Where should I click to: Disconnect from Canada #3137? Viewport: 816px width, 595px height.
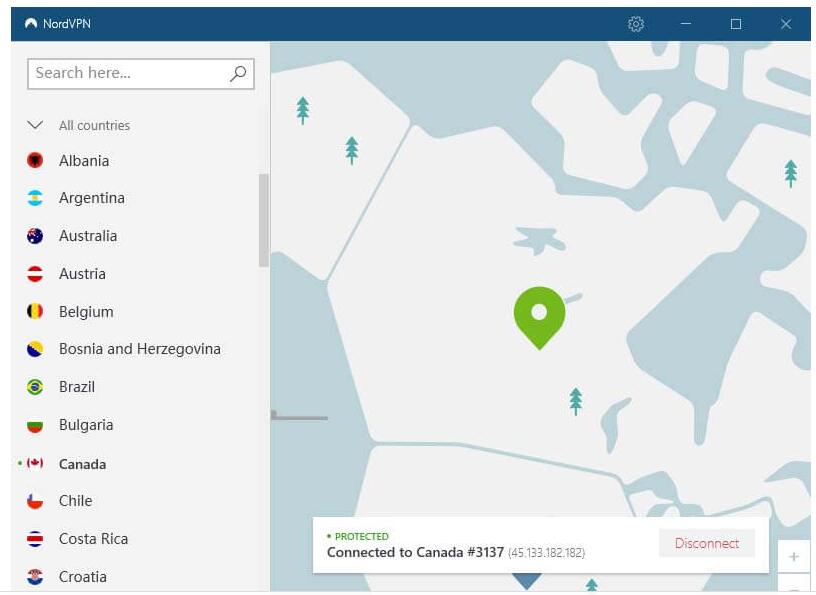point(707,543)
